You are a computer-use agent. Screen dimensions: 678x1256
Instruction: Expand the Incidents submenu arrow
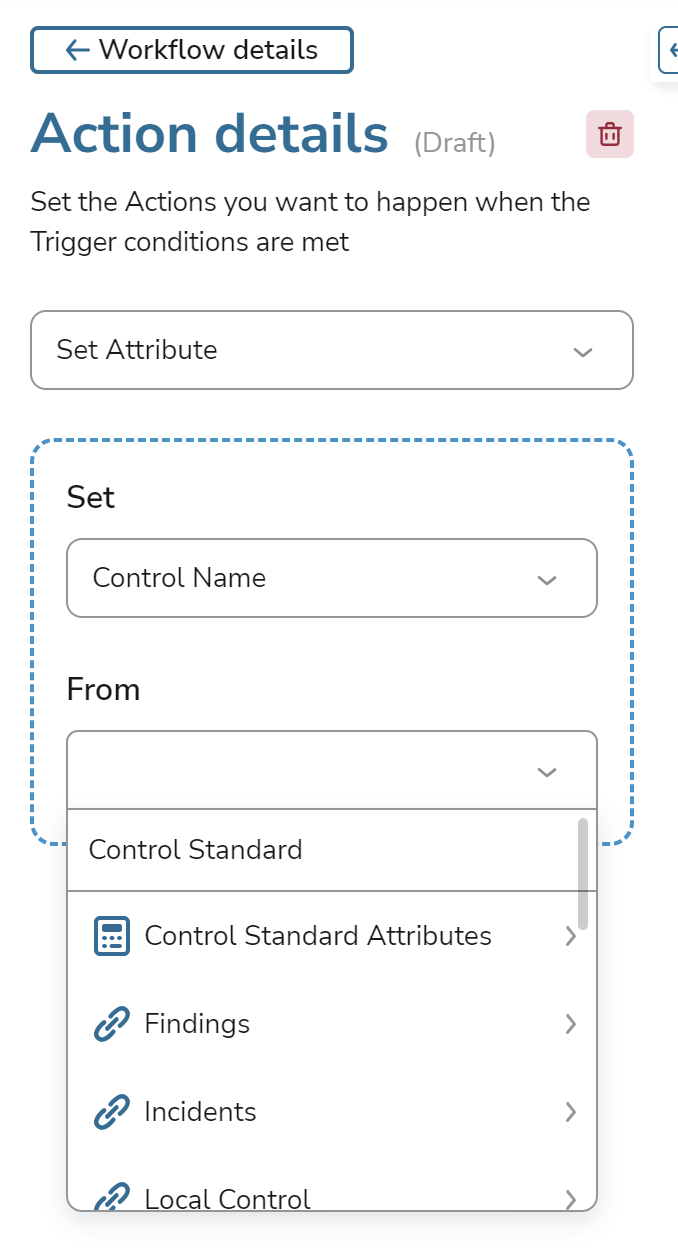[571, 1112]
